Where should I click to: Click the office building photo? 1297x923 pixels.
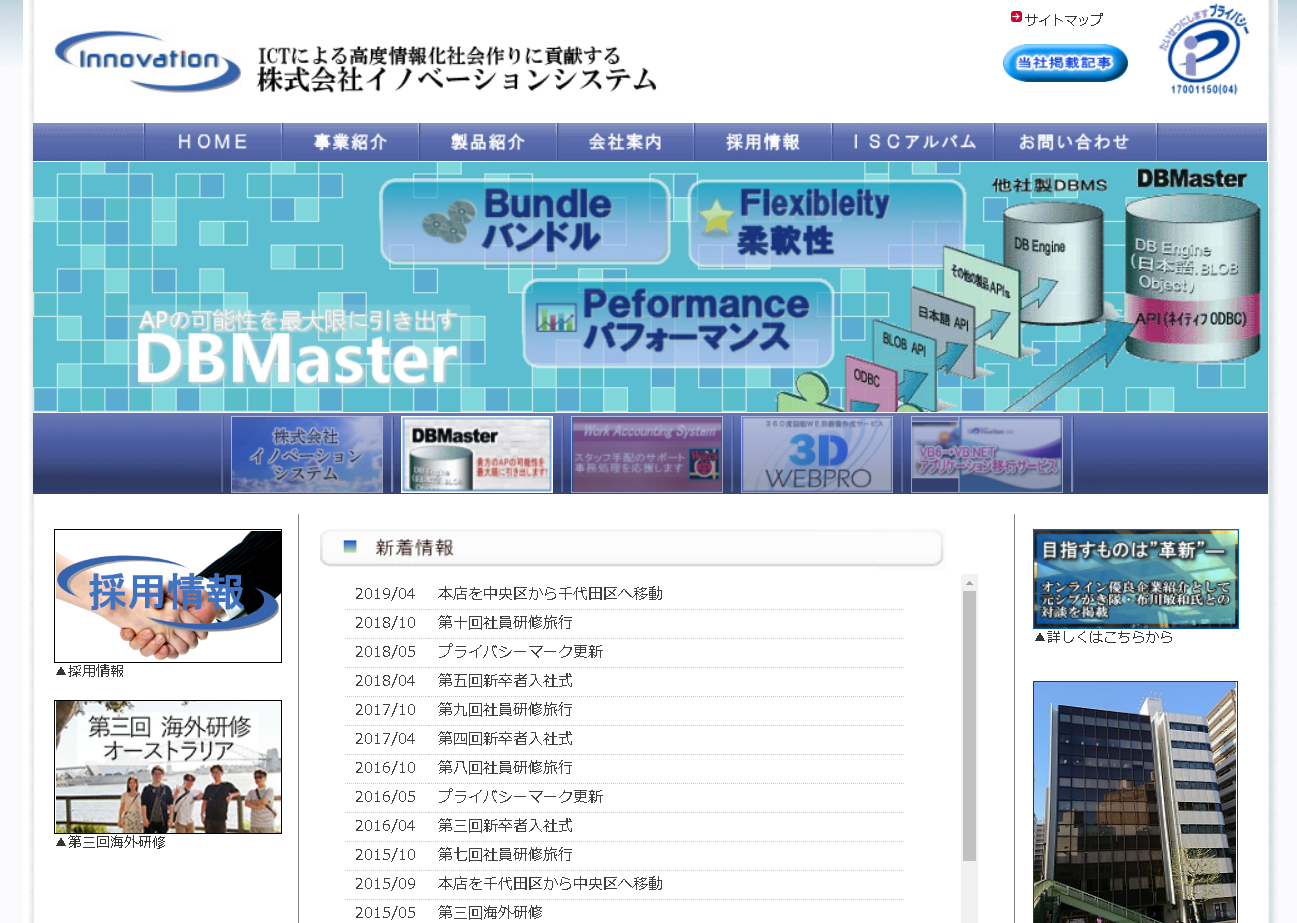pyautogui.click(x=1135, y=802)
